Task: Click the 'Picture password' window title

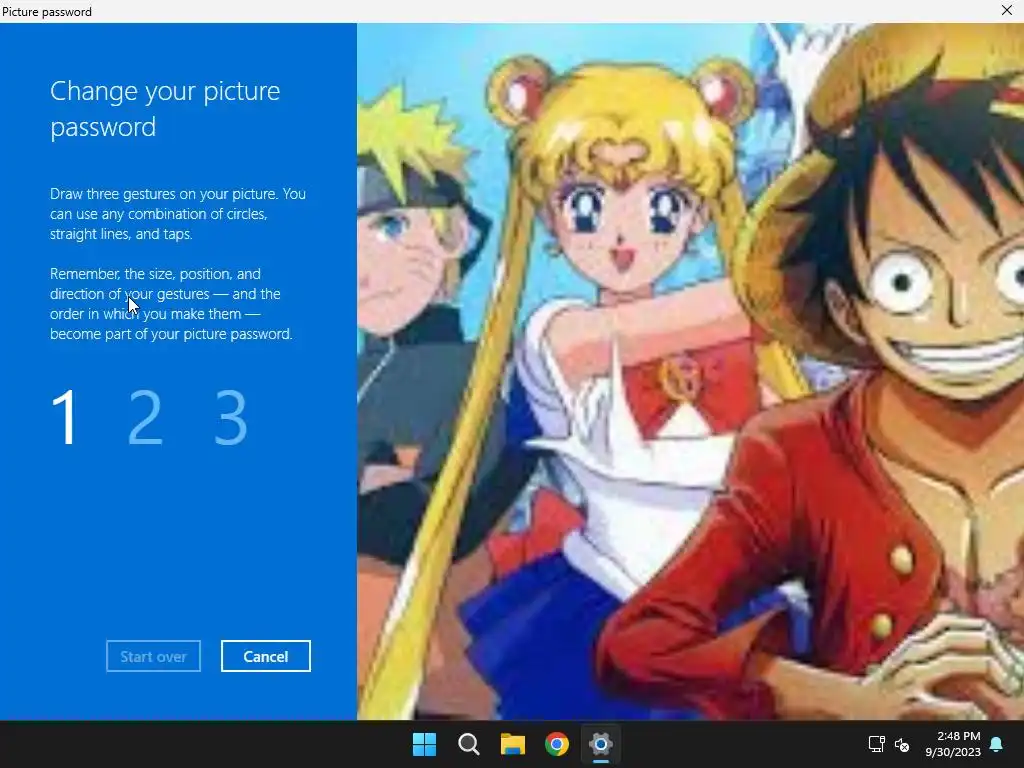Action: pyautogui.click(x=47, y=11)
